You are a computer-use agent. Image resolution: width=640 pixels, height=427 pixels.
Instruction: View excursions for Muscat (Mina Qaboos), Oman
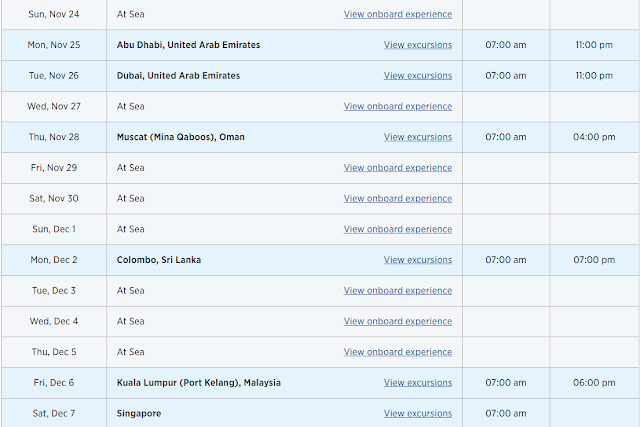417,137
